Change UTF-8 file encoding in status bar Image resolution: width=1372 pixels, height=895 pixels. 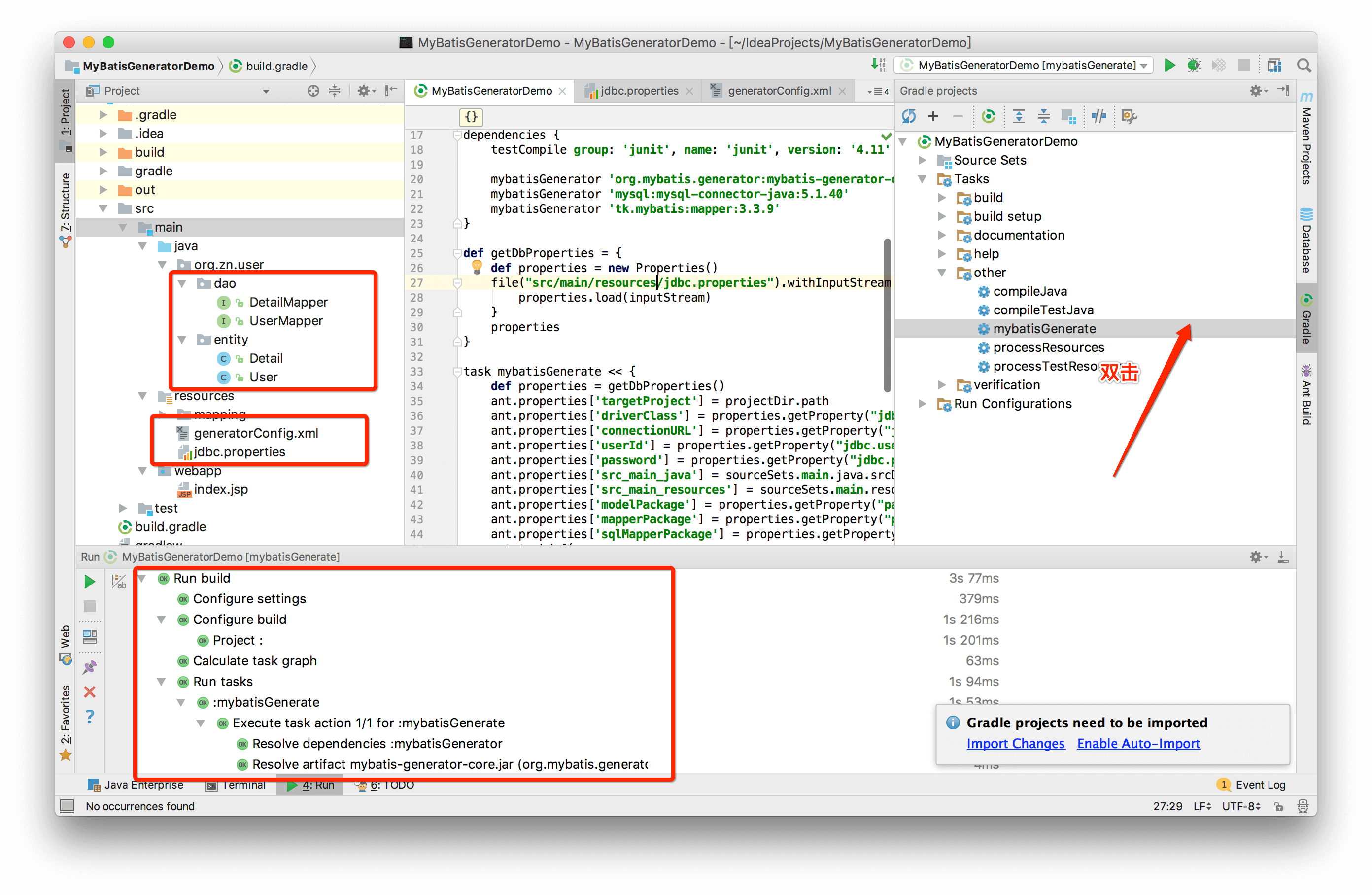click(x=1241, y=806)
